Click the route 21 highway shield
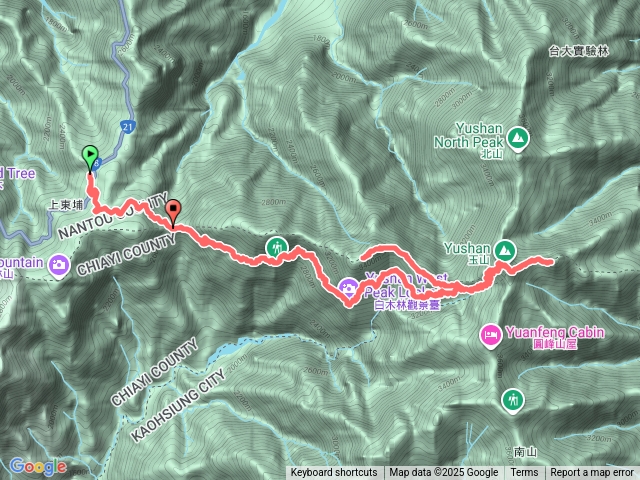 [x=128, y=127]
